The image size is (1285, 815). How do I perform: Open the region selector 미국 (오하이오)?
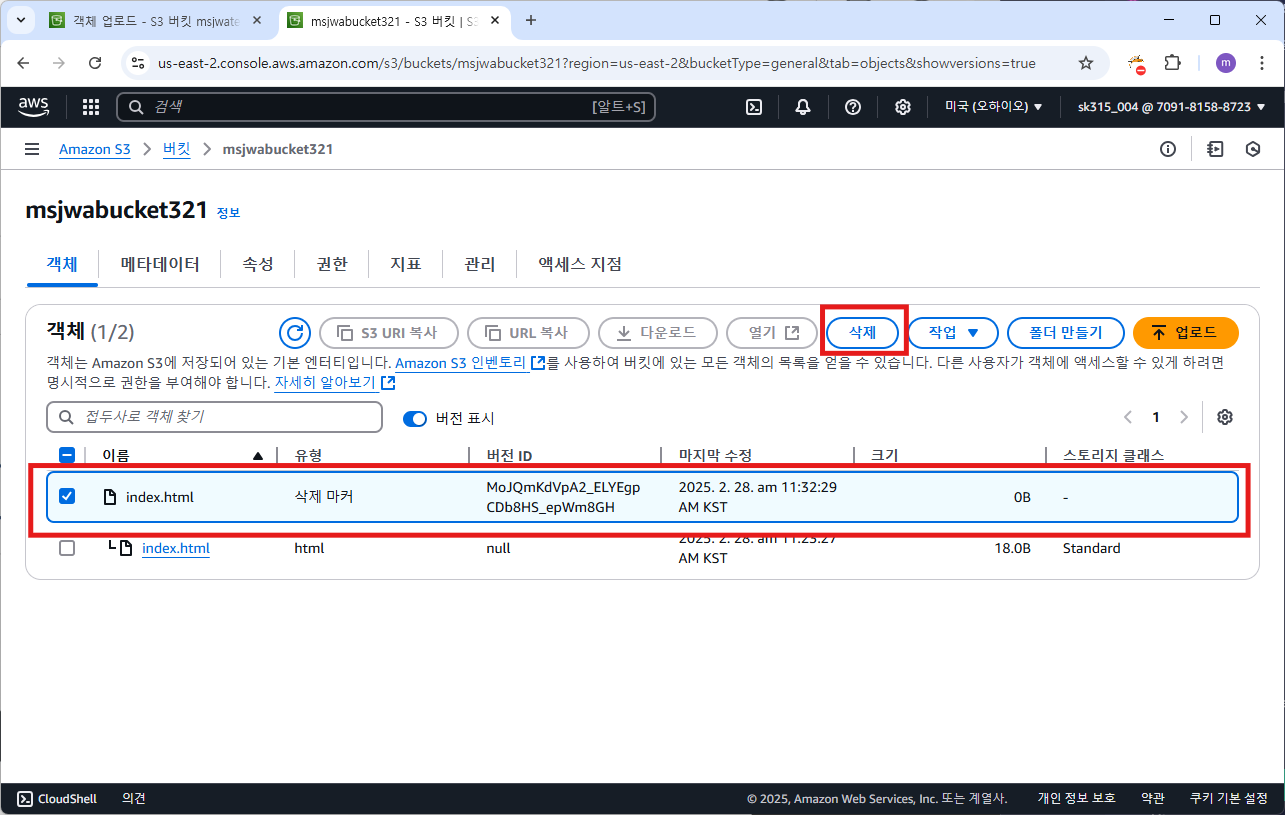(994, 107)
